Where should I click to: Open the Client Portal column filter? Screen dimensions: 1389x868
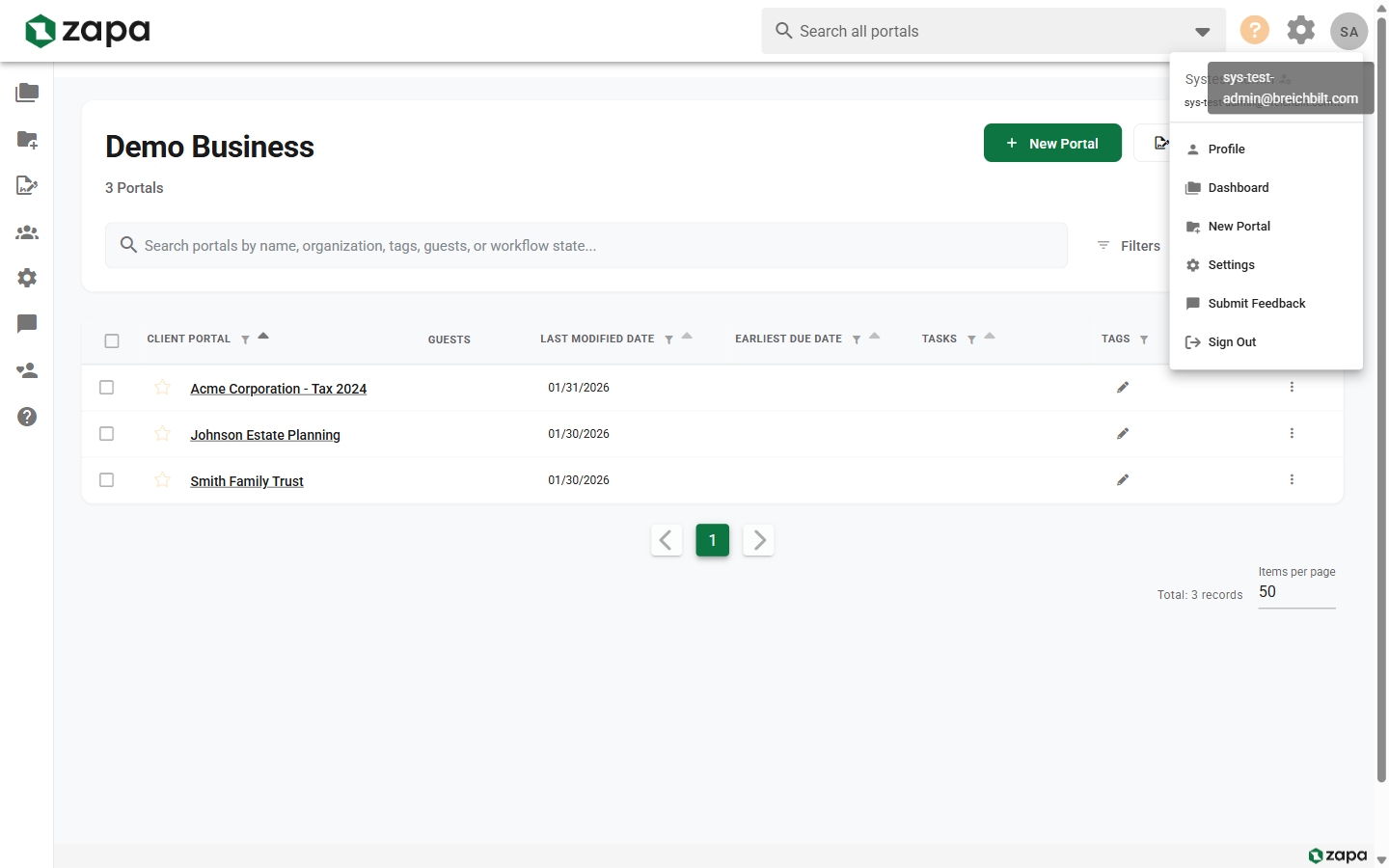coord(245,339)
